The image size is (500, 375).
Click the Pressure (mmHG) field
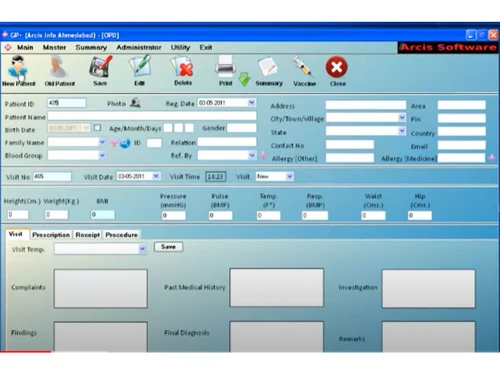pyautogui.click(x=174, y=215)
